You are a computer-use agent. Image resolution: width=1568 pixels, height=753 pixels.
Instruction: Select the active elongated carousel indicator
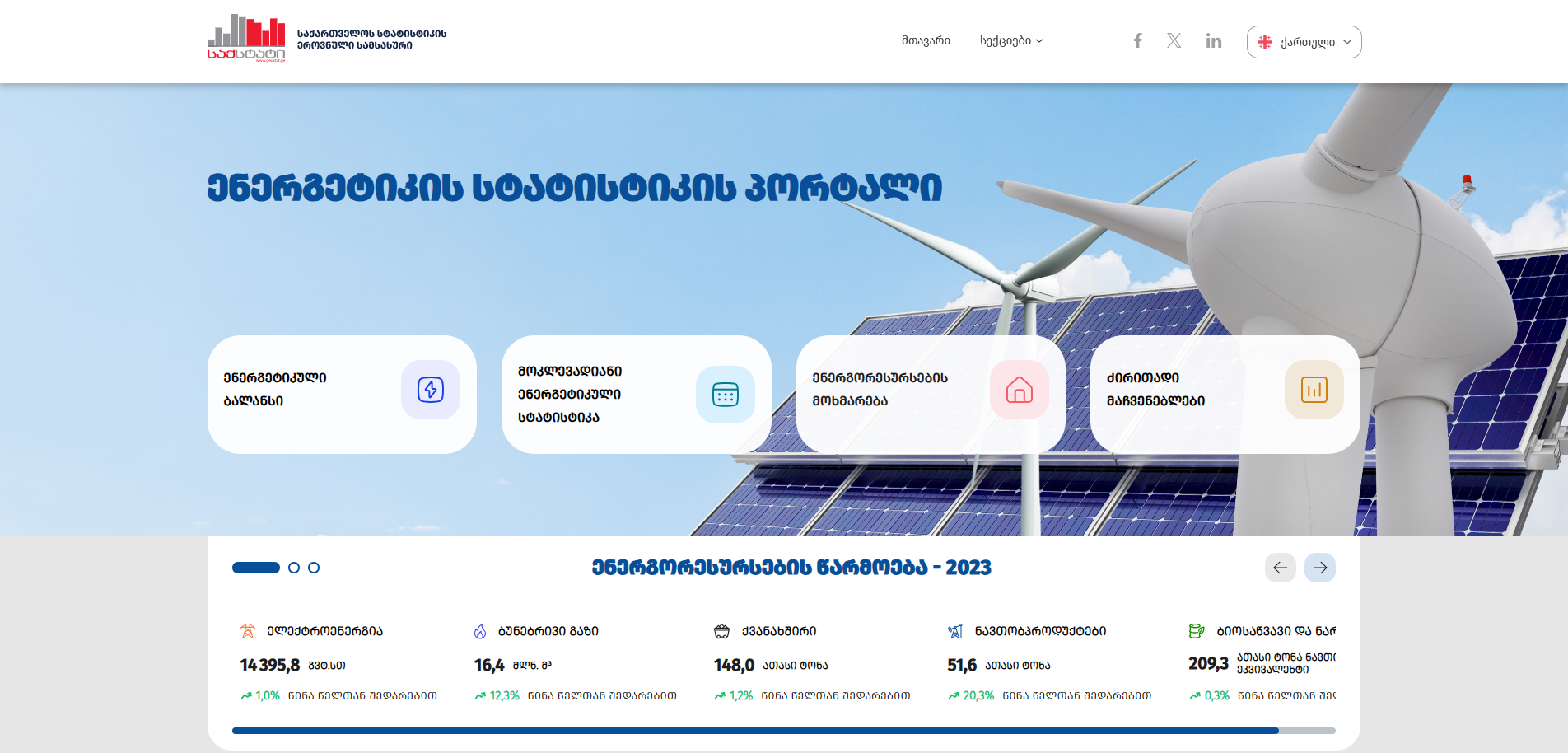(x=254, y=567)
